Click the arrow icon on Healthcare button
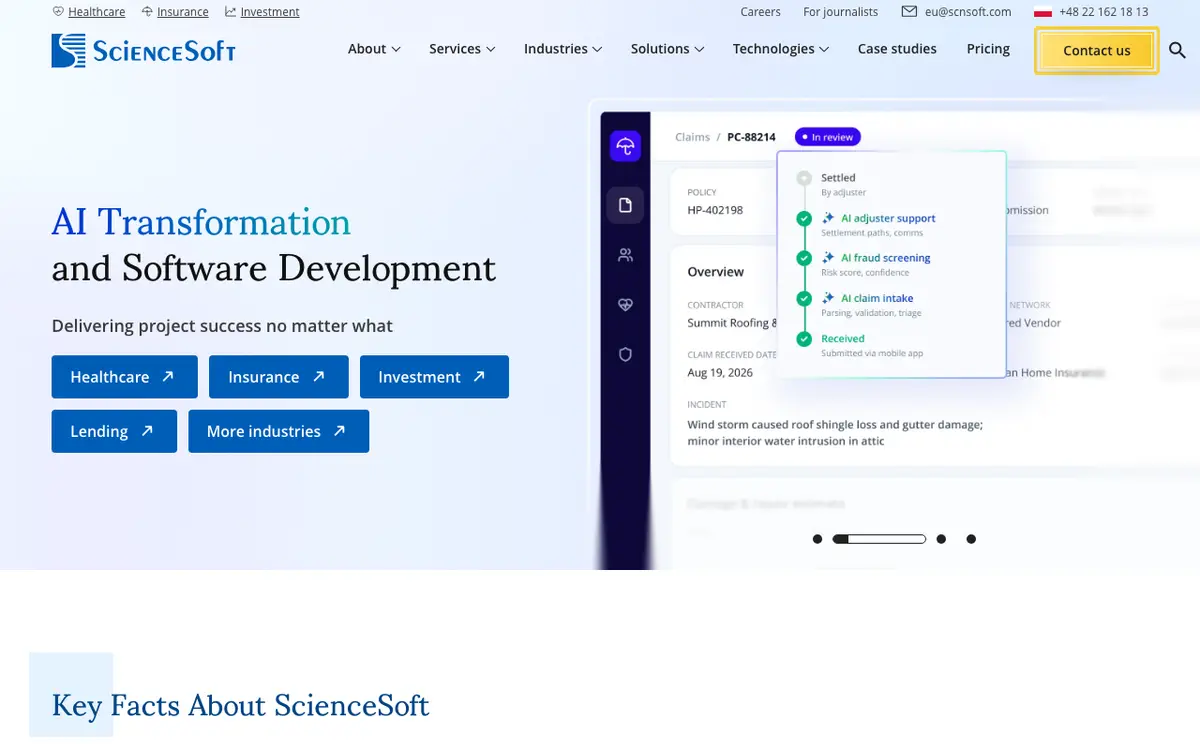The image size is (1200, 750). (x=168, y=376)
